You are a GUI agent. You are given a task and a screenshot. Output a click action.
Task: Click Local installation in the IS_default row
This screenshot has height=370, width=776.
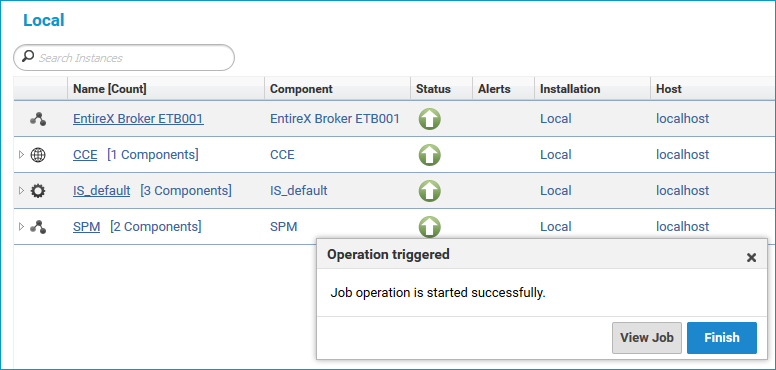555,191
